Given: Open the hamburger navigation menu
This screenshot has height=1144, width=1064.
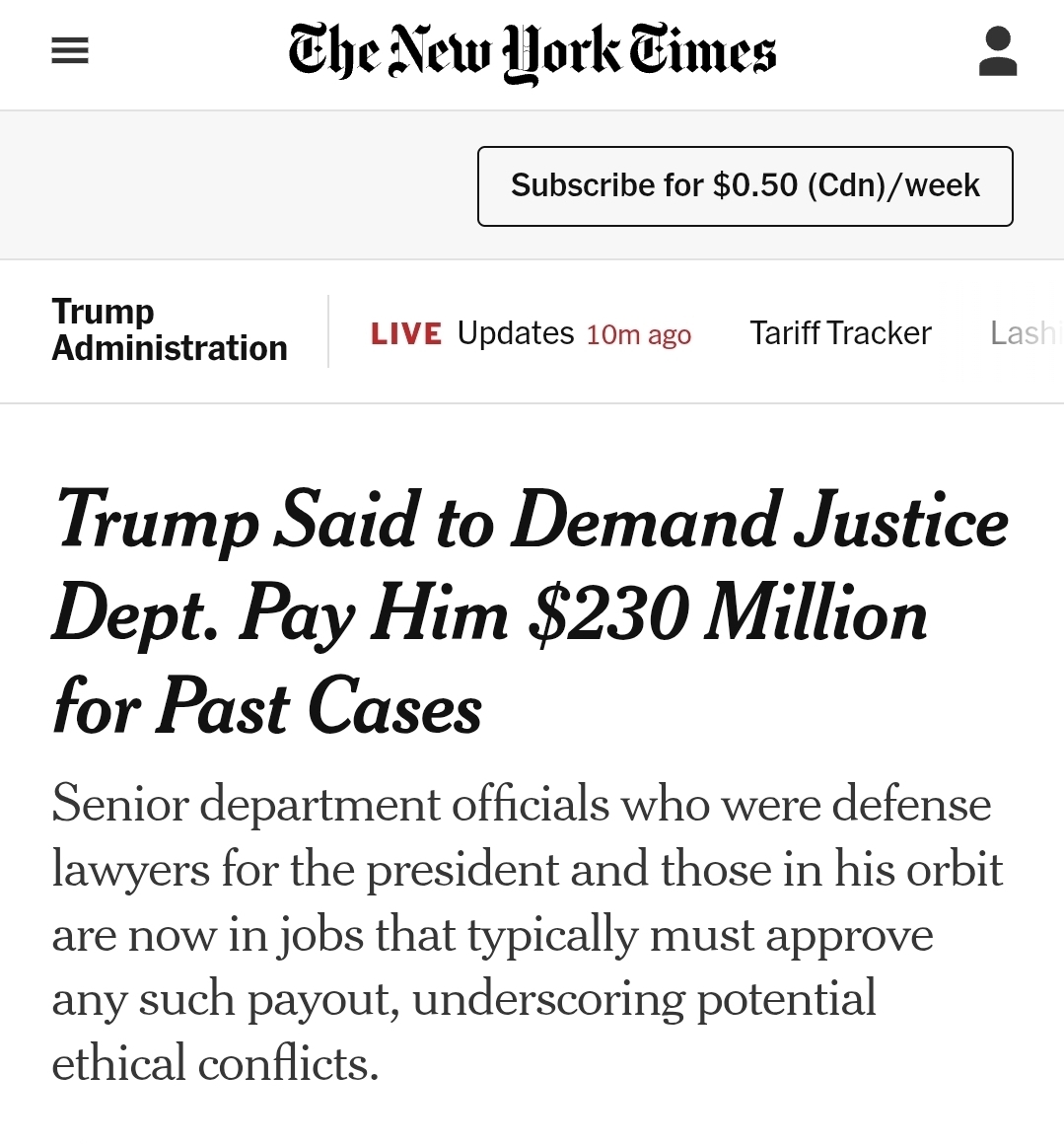Looking at the screenshot, I should pyautogui.click(x=70, y=51).
